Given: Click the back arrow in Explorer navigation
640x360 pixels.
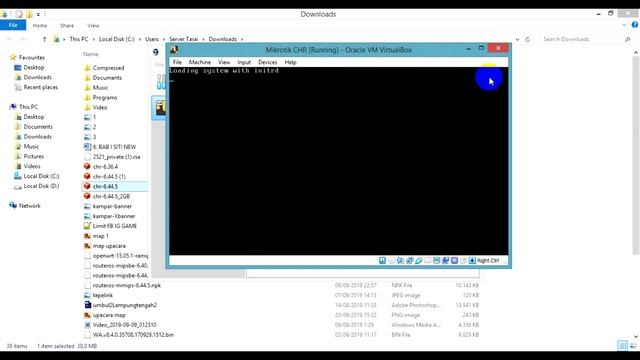Looking at the screenshot, I should 9,39.
